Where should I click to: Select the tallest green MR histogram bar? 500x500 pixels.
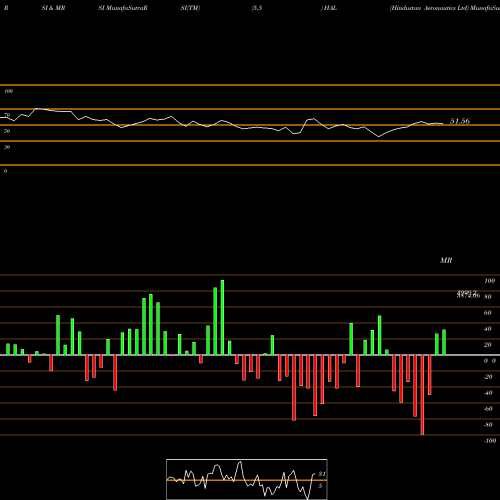coord(222,318)
